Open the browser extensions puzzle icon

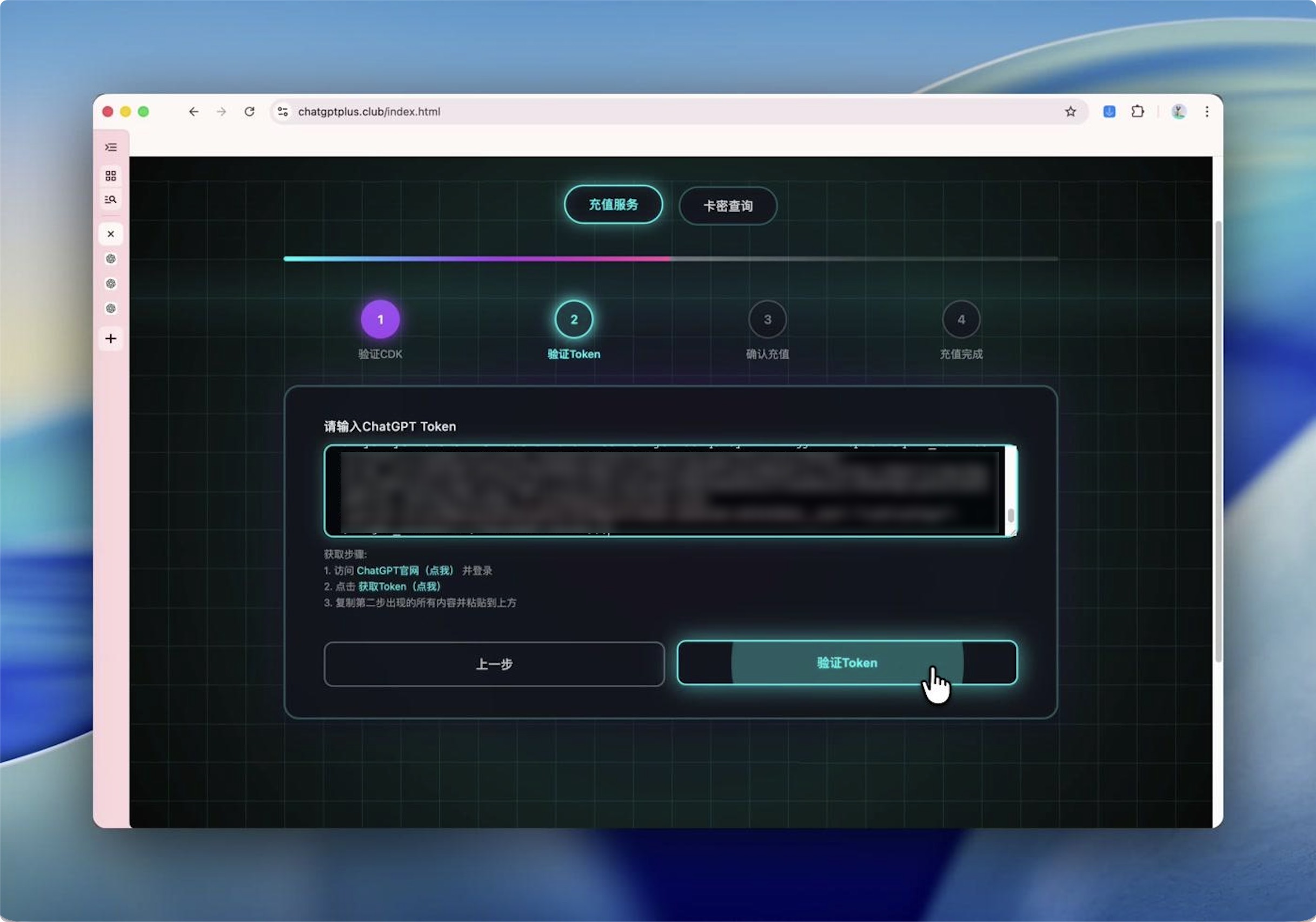(x=1137, y=112)
